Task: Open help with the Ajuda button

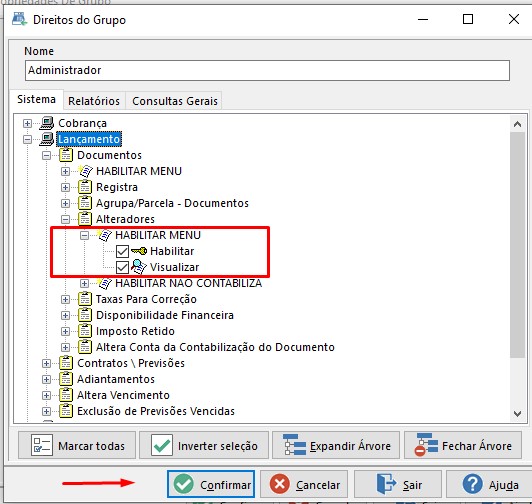Action: (x=489, y=484)
